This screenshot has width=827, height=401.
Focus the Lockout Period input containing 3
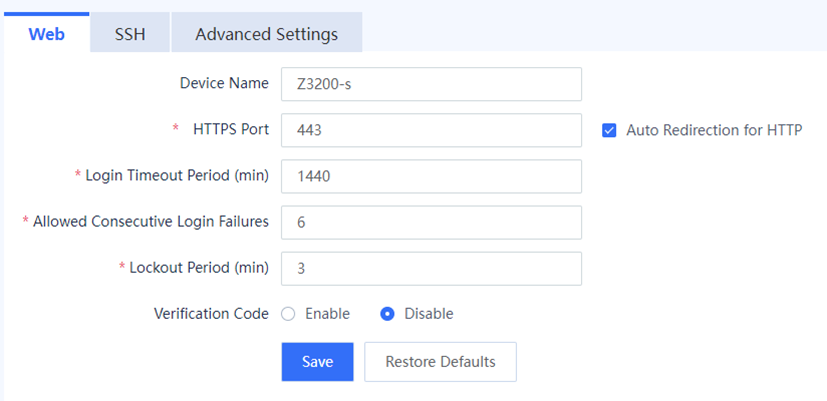(431, 269)
